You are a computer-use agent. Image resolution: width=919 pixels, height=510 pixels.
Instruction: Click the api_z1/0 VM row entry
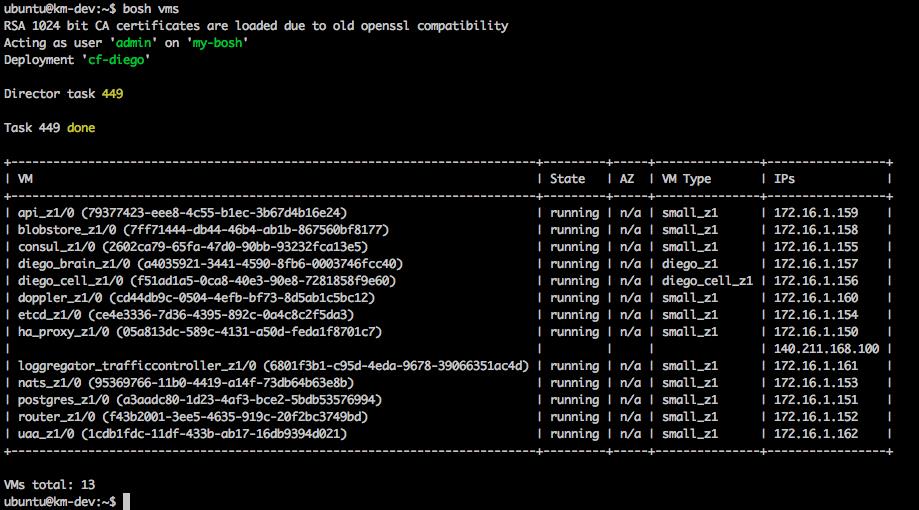coord(182,213)
